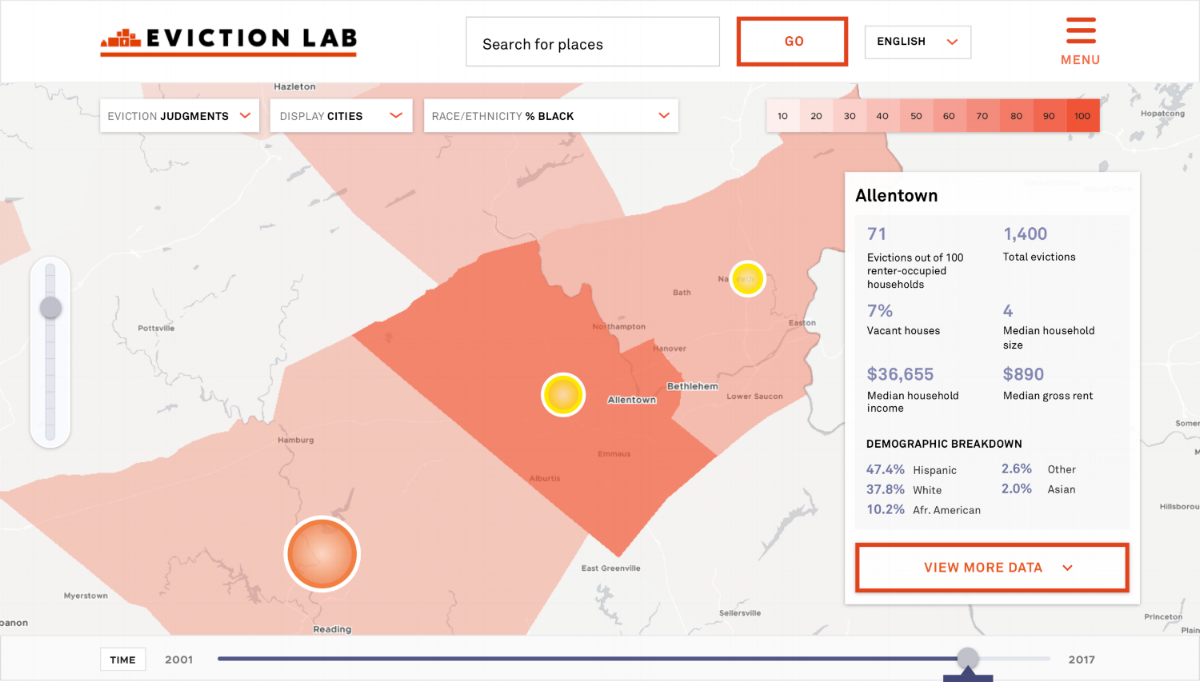The height and width of the screenshot is (682, 1200).
Task: Select legend swatch 60
Action: 950,116
